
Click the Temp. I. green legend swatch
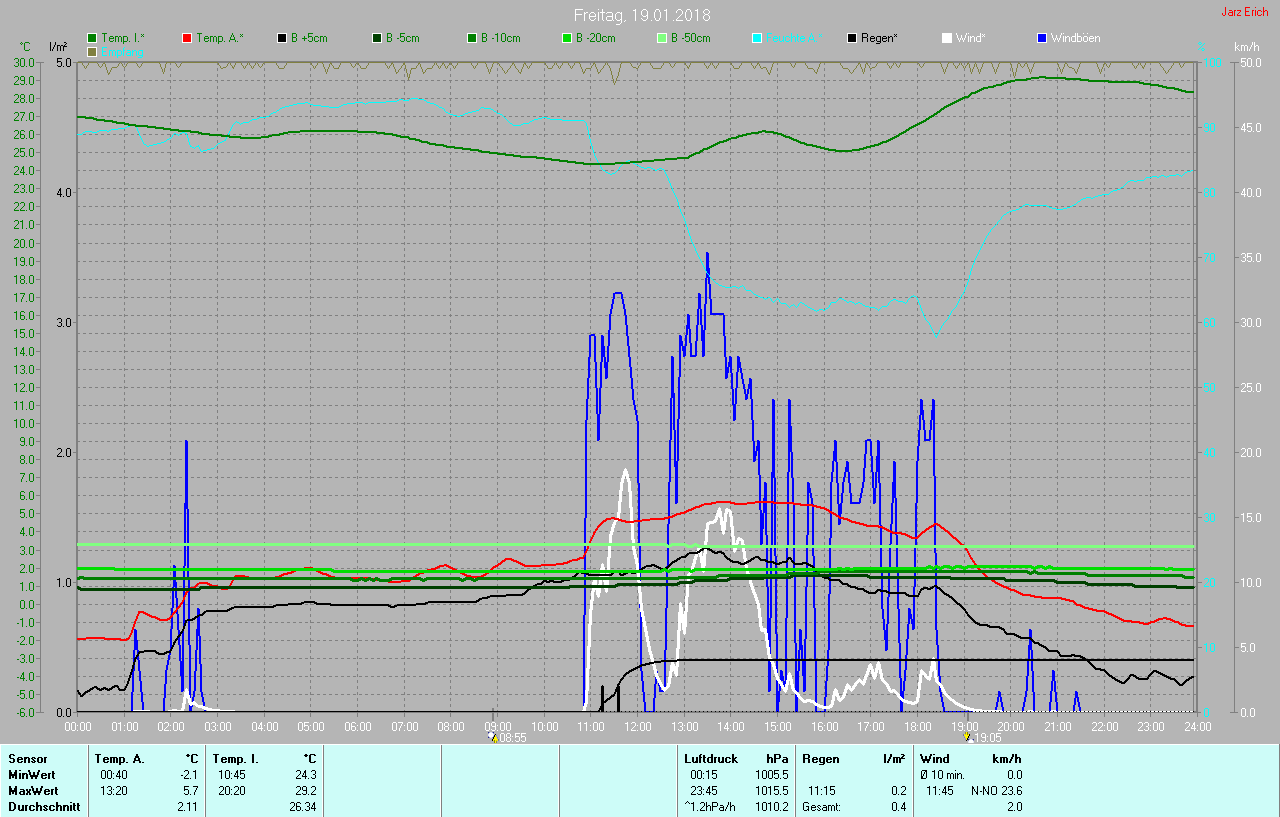(x=92, y=38)
